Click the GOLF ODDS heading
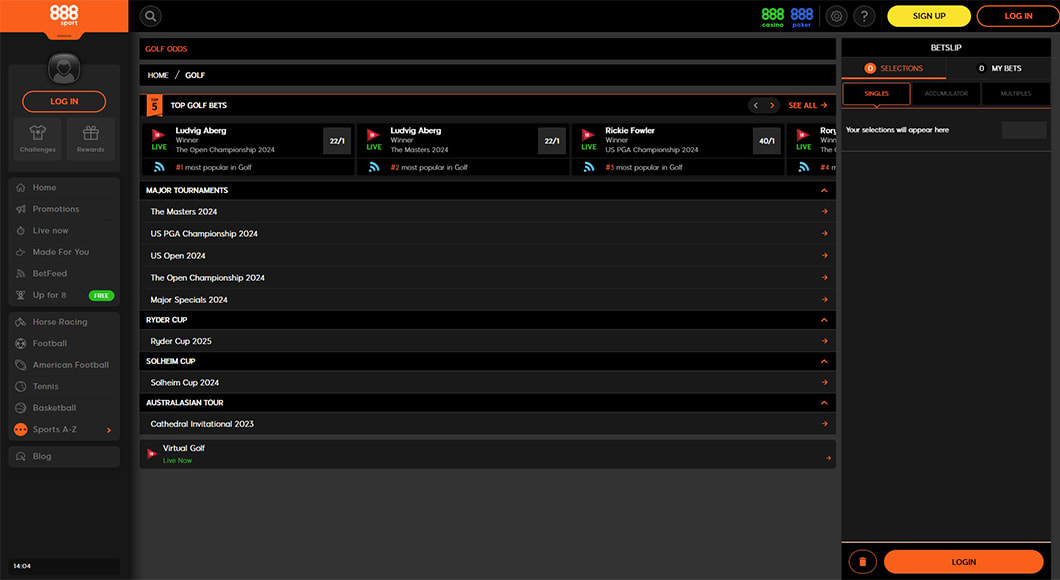The image size is (1060, 580). pyautogui.click(x=166, y=49)
